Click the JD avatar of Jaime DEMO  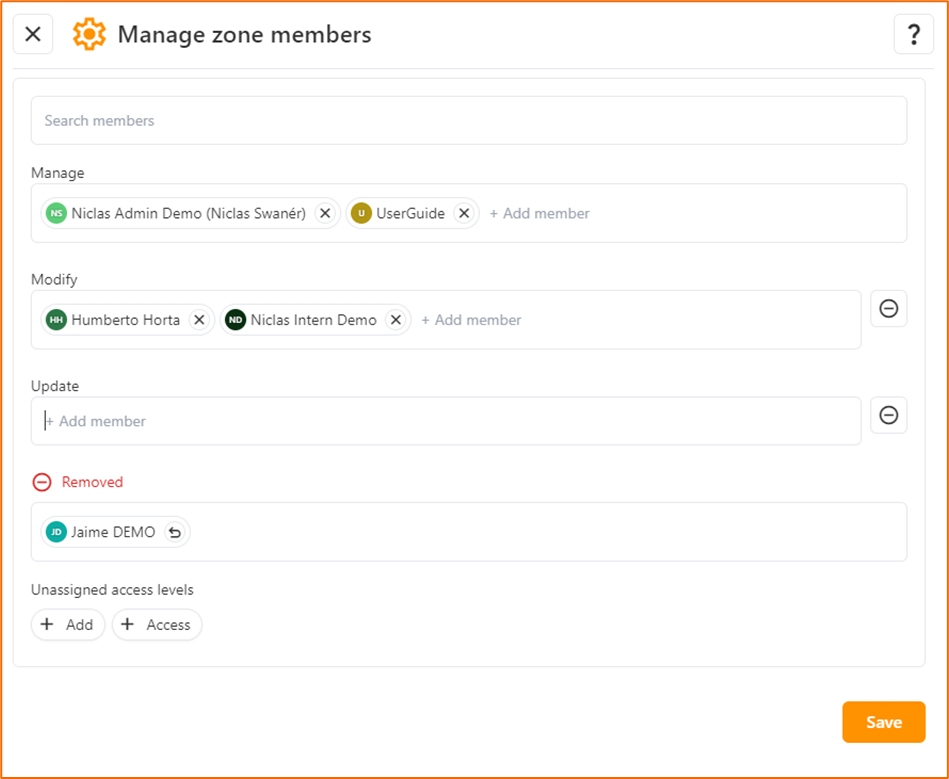[x=56, y=533]
